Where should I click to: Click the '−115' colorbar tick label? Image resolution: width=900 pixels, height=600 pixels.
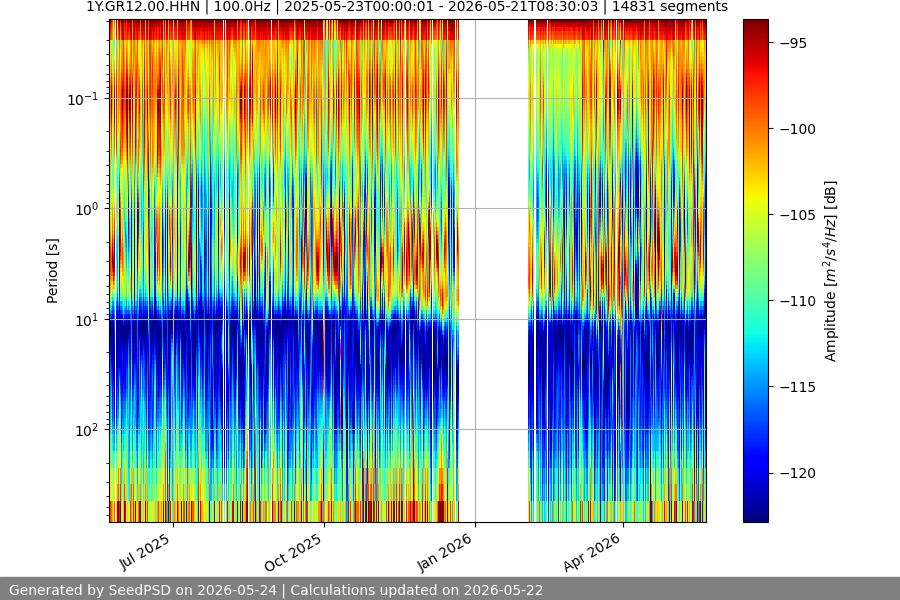pyautogui.click(x=798, y=387)
